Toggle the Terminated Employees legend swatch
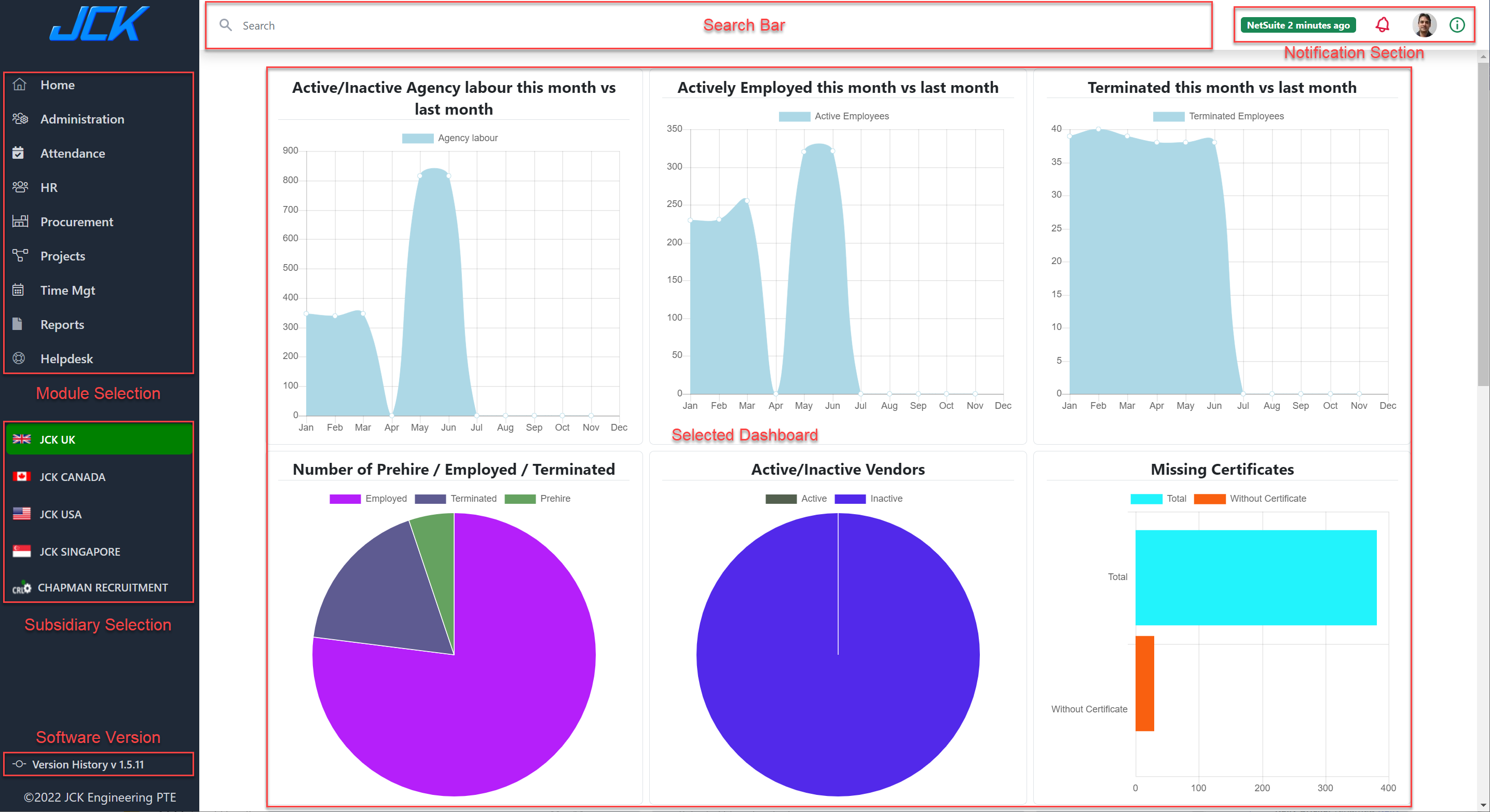The width and height of the screenshot is (1490, 812). click(x=1168, y=116)
